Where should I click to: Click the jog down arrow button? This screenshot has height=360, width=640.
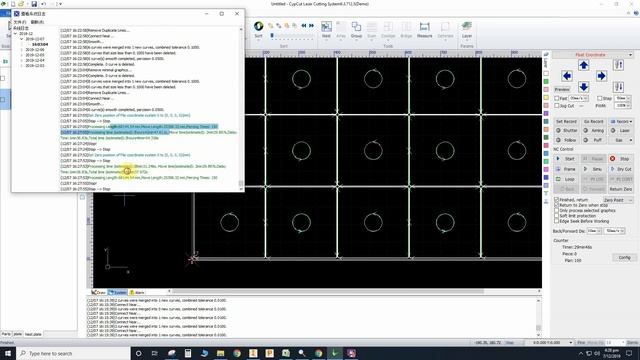584,87
